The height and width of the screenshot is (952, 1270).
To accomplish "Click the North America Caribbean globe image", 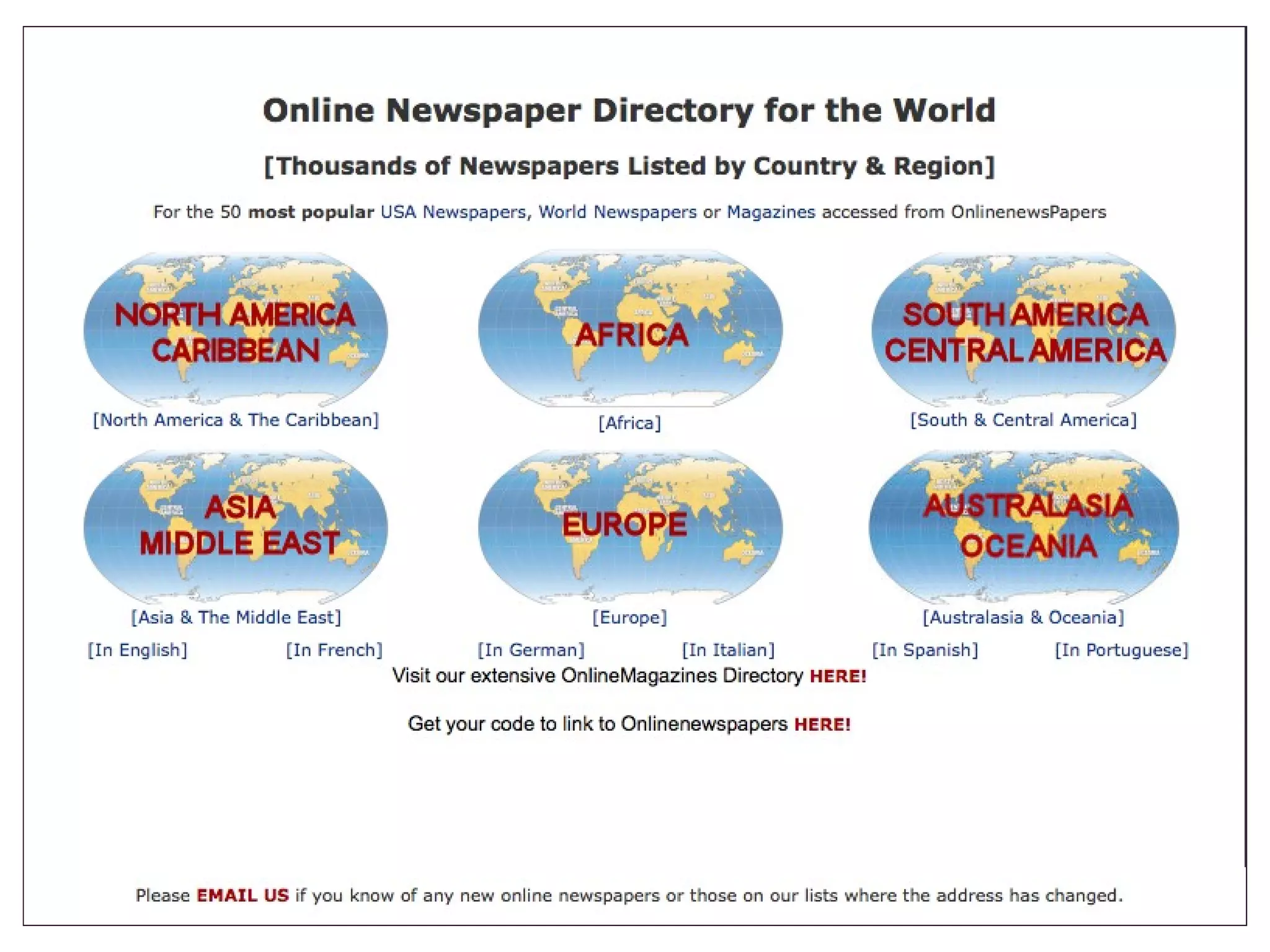I will (x=236, y=329).
